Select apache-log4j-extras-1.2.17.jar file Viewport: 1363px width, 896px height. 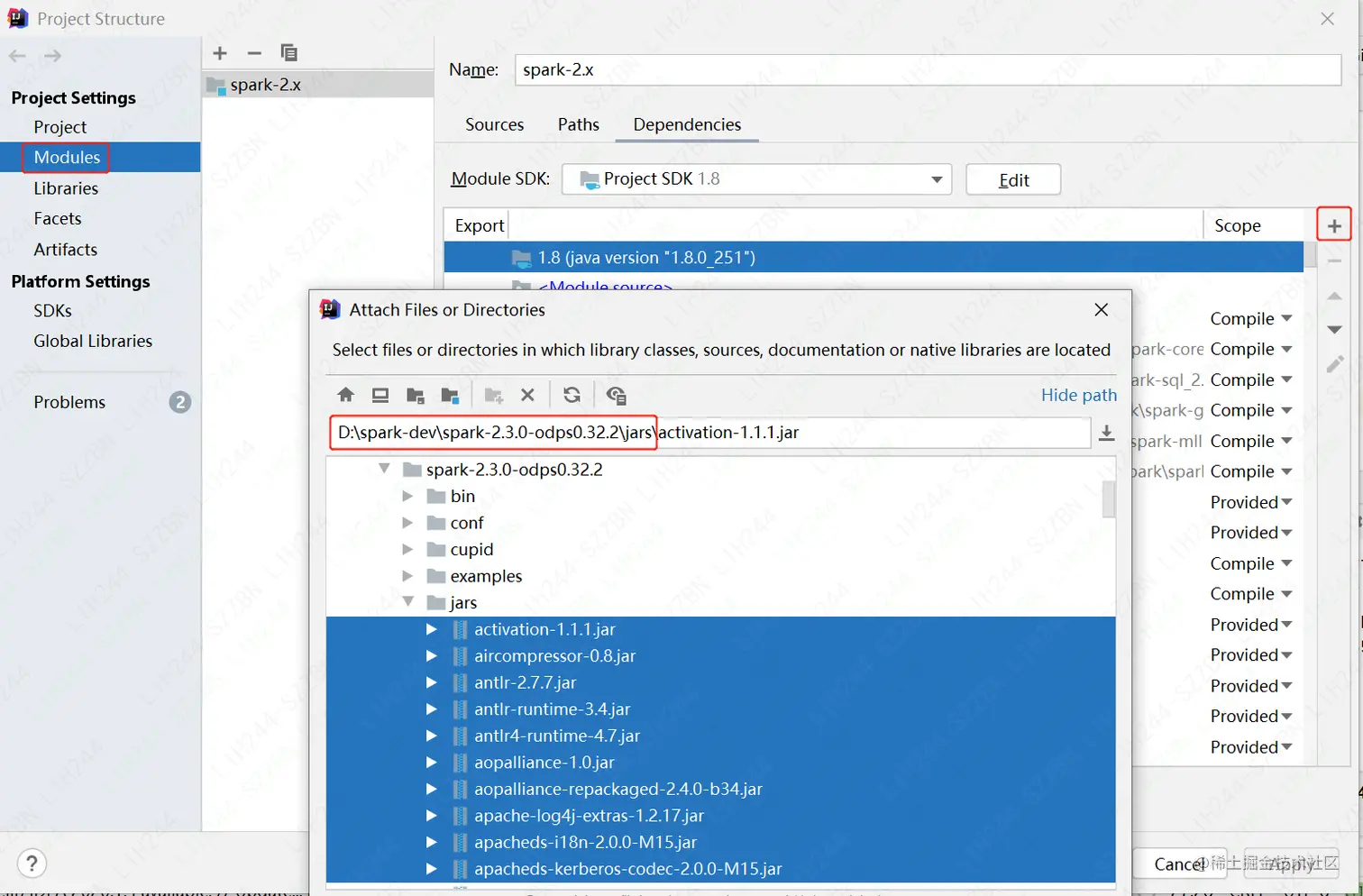click(x=589, y=815)
